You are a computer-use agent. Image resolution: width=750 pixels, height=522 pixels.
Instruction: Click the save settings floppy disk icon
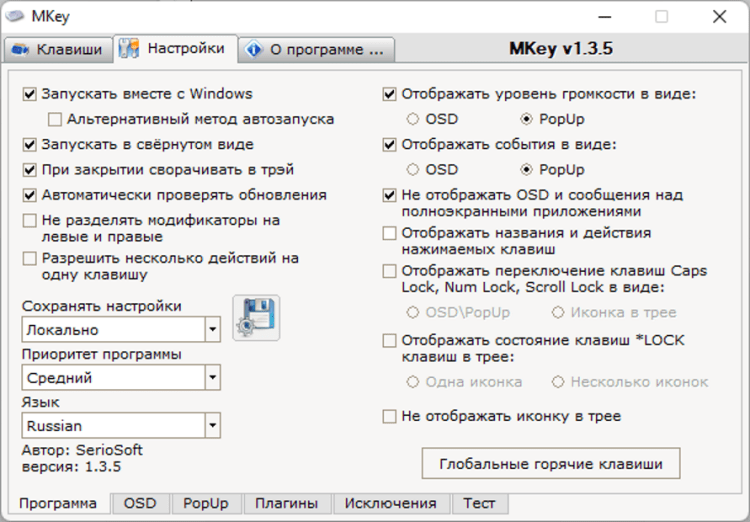tap(256, 317)
